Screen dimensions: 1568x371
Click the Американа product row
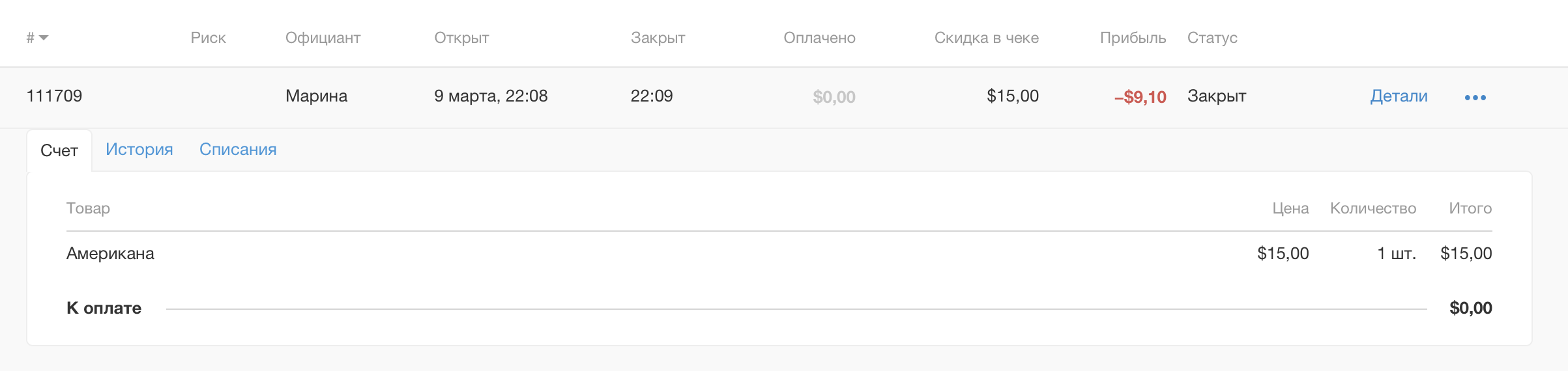coord(110,254)
